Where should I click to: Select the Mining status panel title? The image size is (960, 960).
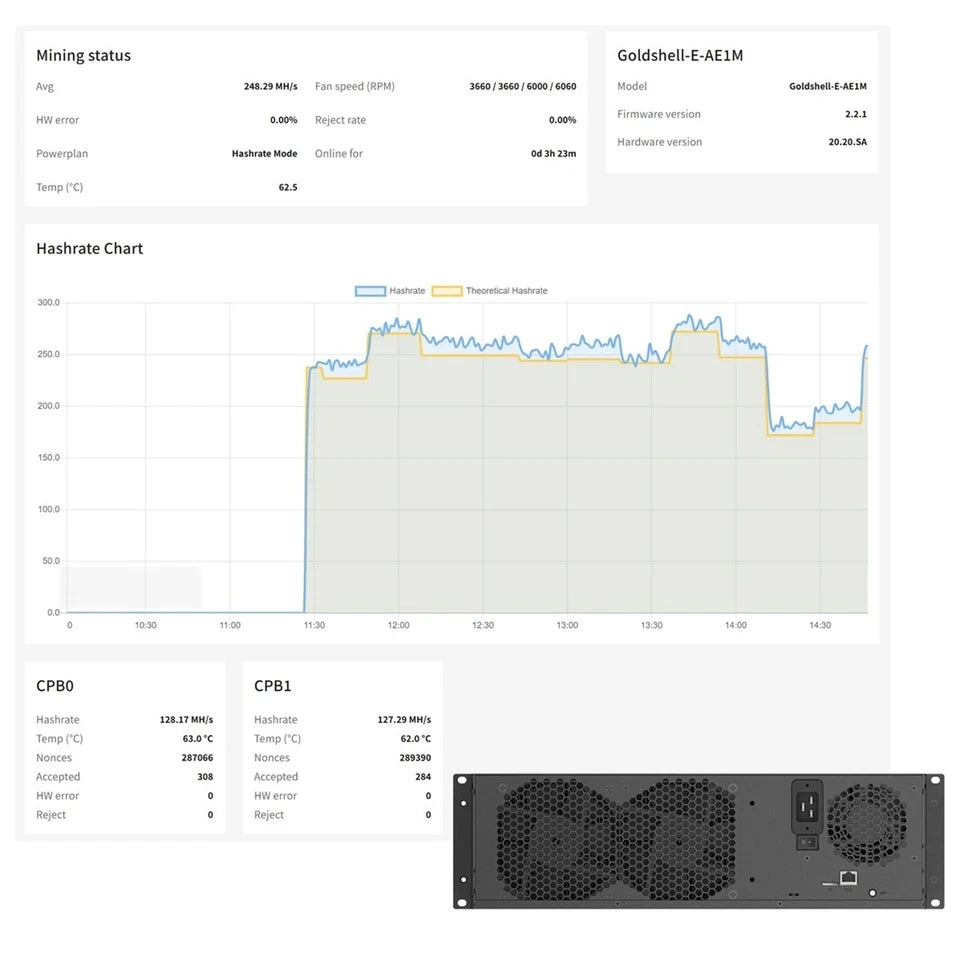(83, 56)
